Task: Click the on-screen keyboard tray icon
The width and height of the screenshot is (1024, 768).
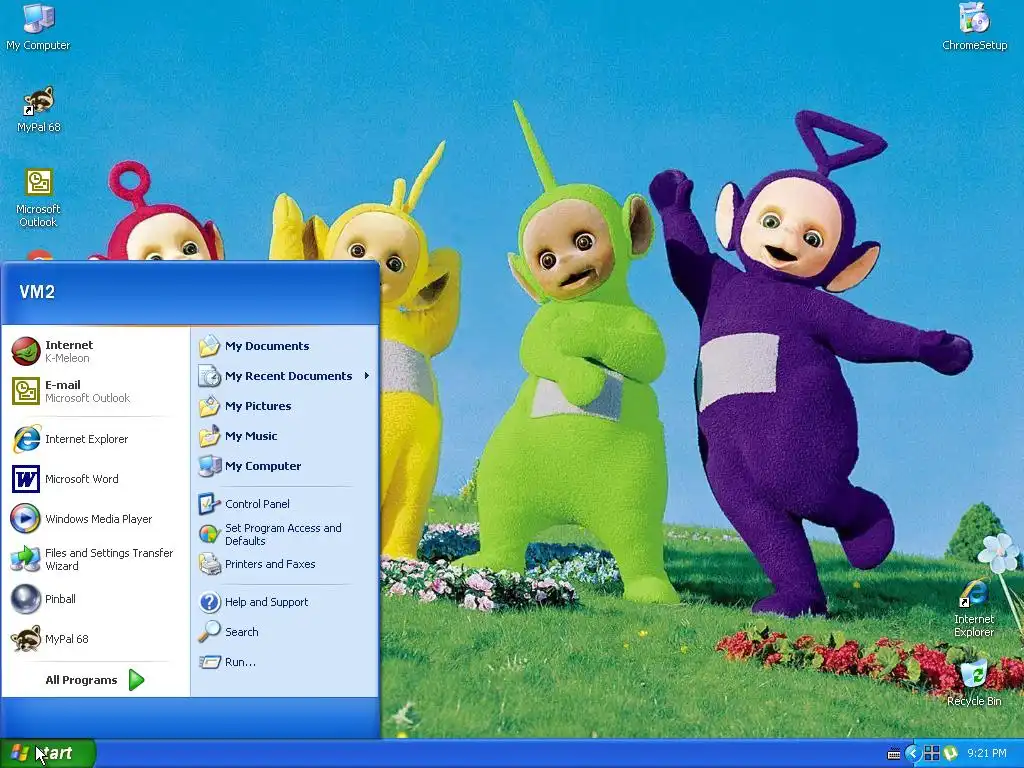Action: click(893, 754)
